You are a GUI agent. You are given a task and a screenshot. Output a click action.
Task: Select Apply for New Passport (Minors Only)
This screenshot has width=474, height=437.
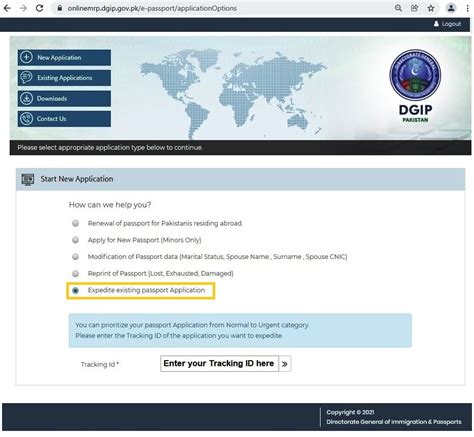[x=76, y=240]
